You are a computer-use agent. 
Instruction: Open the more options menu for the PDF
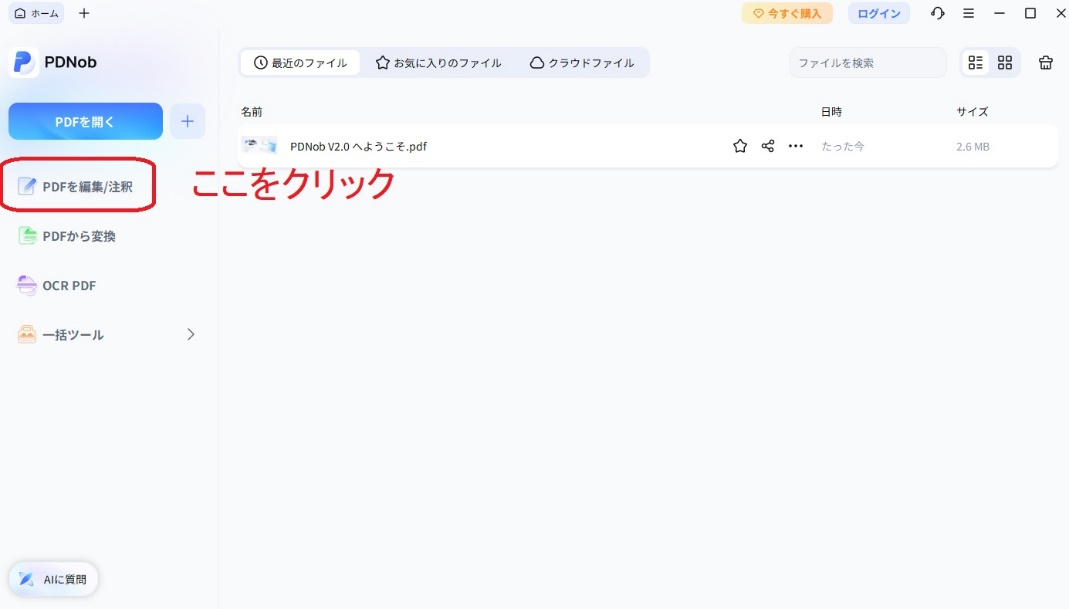(795, 145)
